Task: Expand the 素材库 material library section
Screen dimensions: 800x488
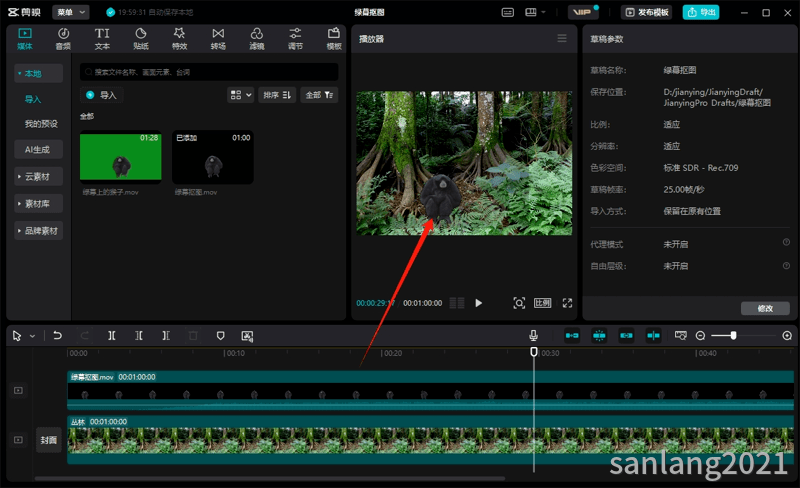Action: coord(38,204)
